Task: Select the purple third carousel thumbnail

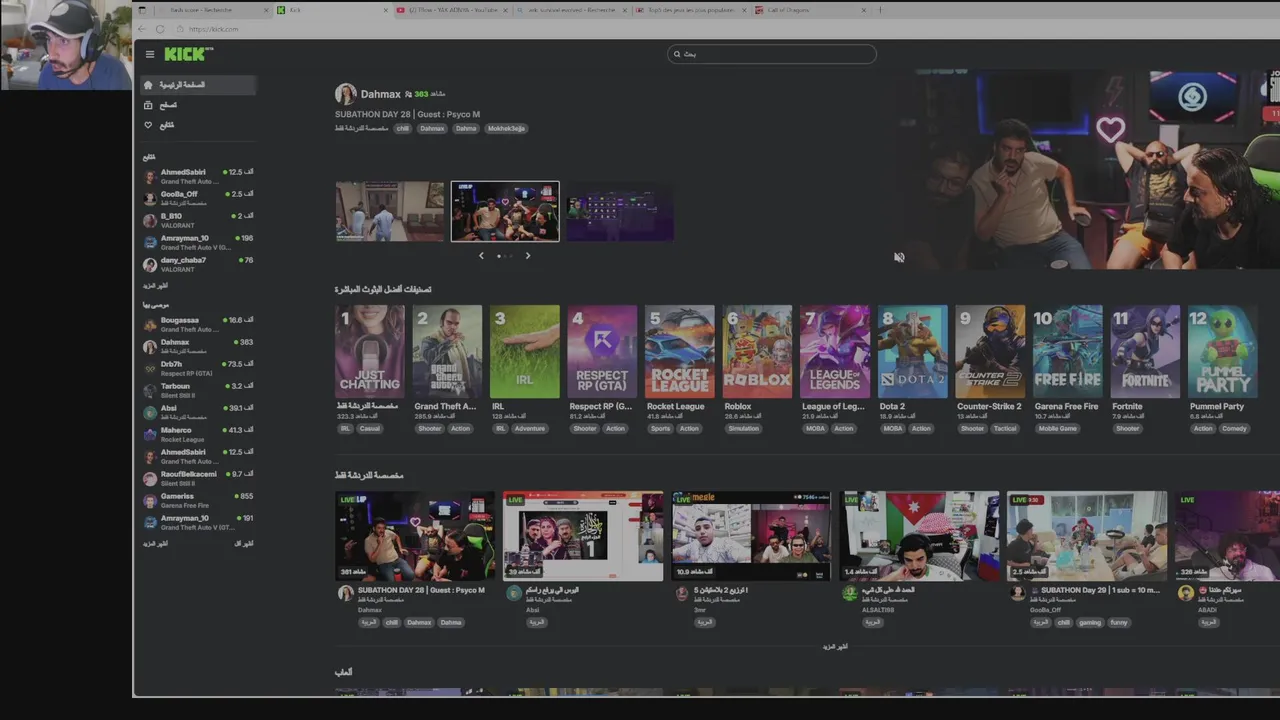Action: [620, 211]
